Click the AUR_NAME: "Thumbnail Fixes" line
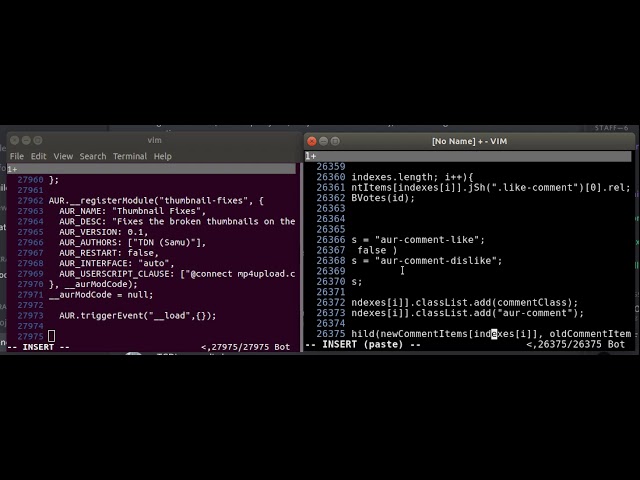This screenshot has height=480, width=640. [132, 211]
